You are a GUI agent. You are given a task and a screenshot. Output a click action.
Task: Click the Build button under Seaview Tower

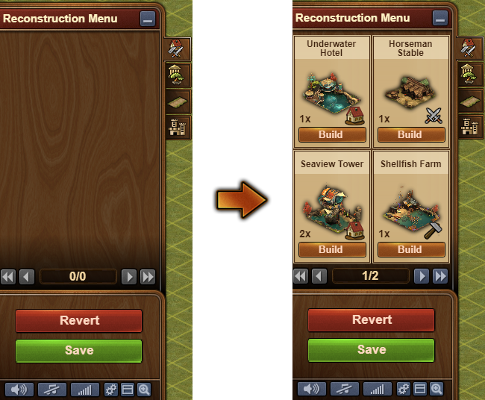point(332,250)
